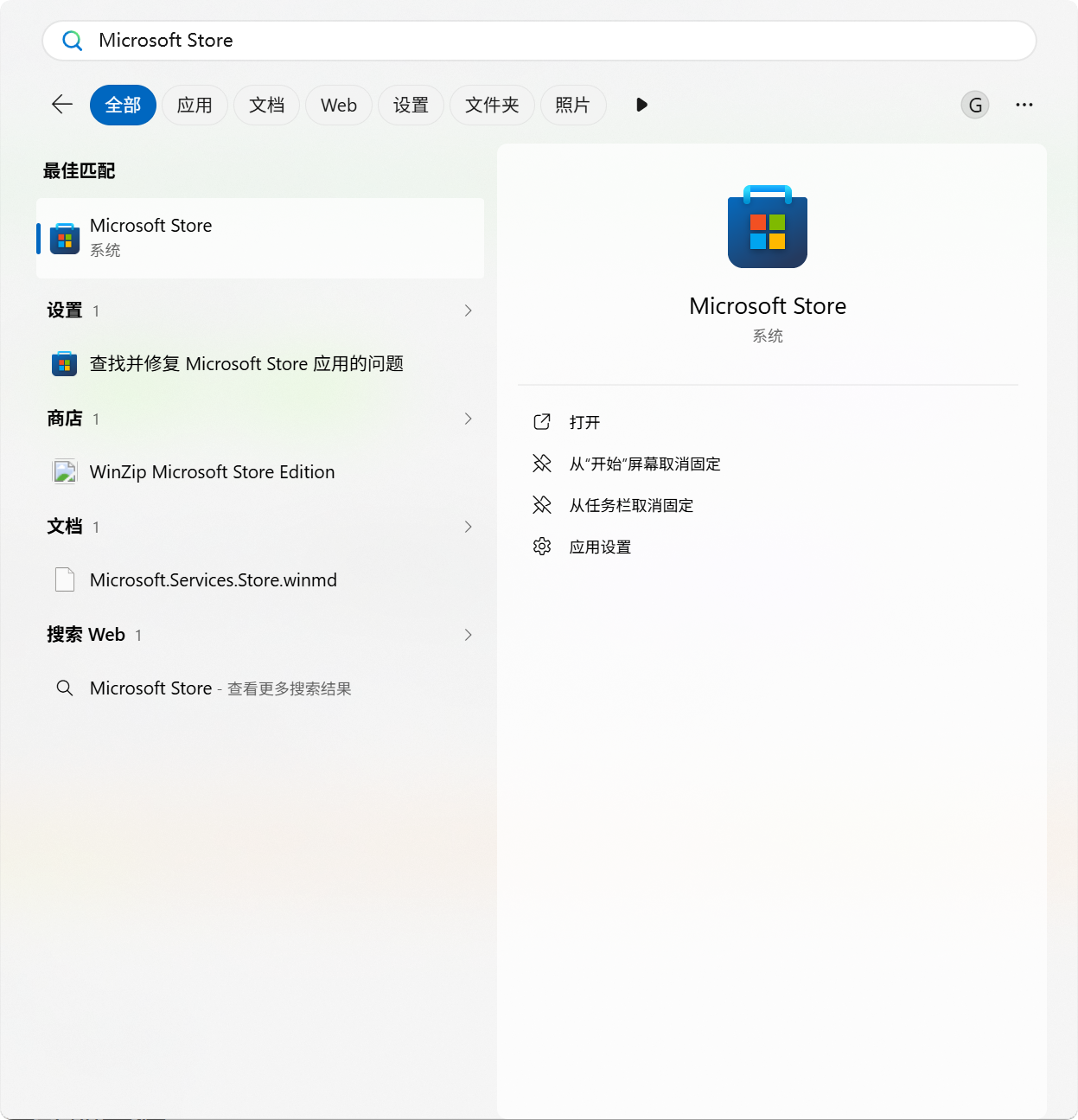Image resolution: width=1078 pixels, height=1120 pixels.
Task: Click the Microsoft Store search text field
Action: 539,41
